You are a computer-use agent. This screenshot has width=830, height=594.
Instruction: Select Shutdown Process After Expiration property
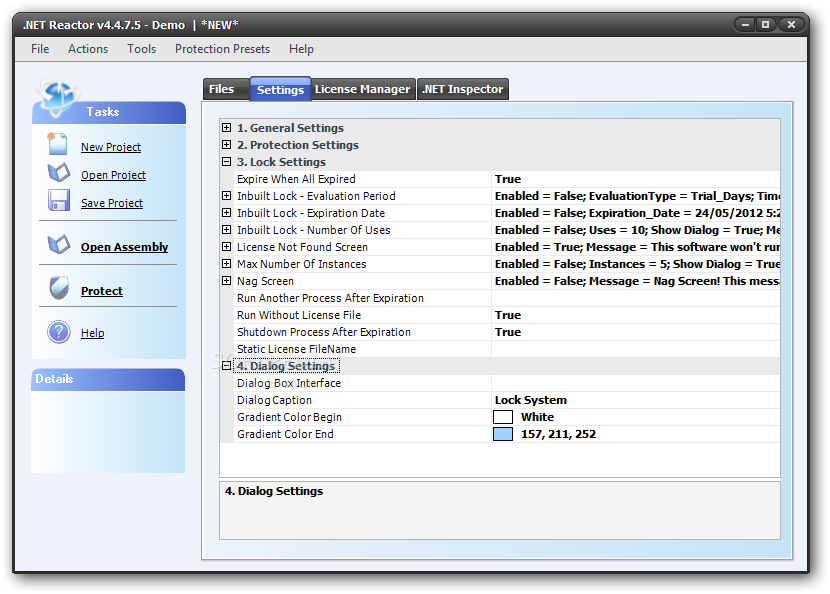click(x=324, y=332)
